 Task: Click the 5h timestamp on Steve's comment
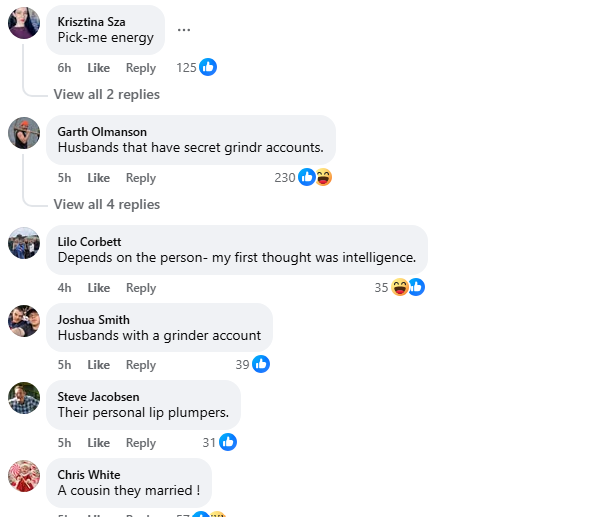pyautogui.click(x=64, y=443)
